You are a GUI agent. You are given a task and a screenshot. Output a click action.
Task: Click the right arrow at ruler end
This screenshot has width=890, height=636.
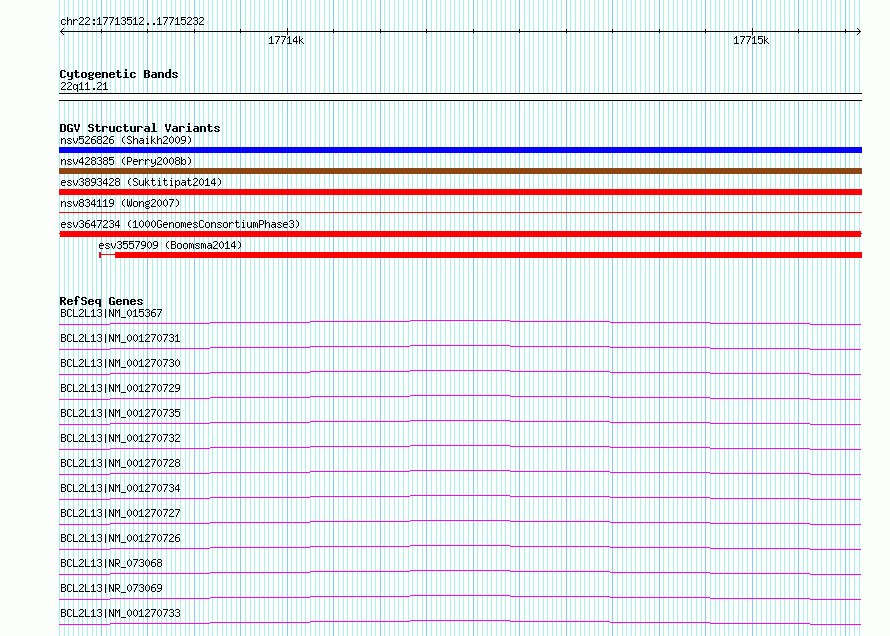(859, 31)
